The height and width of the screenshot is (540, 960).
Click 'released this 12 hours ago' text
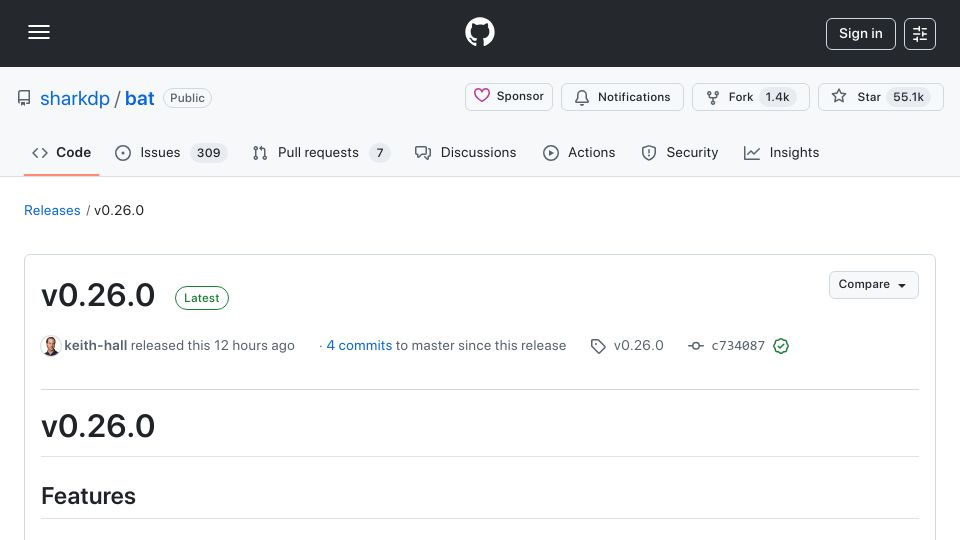pyautogui.click(x=212, y=345)
